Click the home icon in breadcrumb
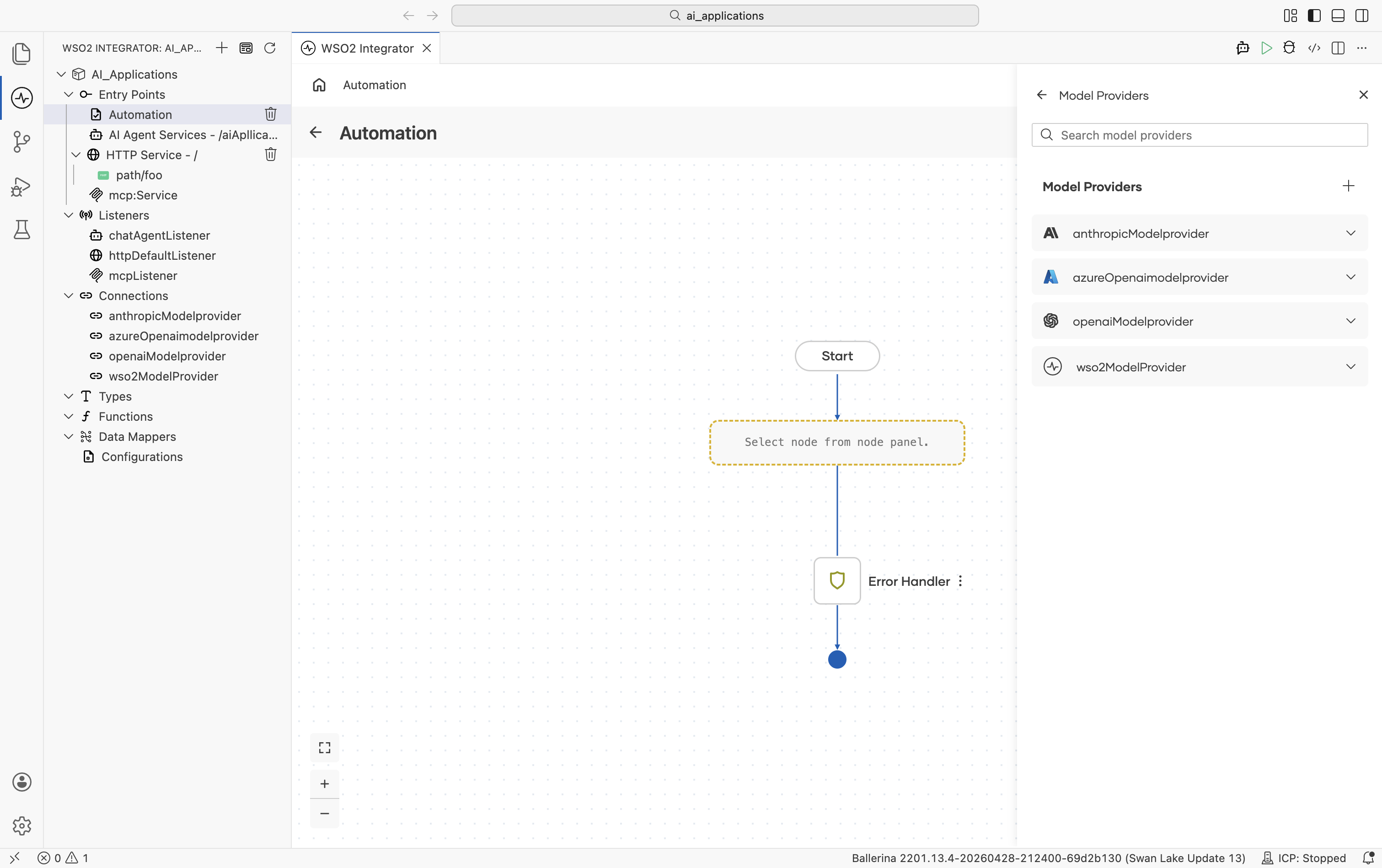This screenshot has width=1382, height=868. point(319,85)
